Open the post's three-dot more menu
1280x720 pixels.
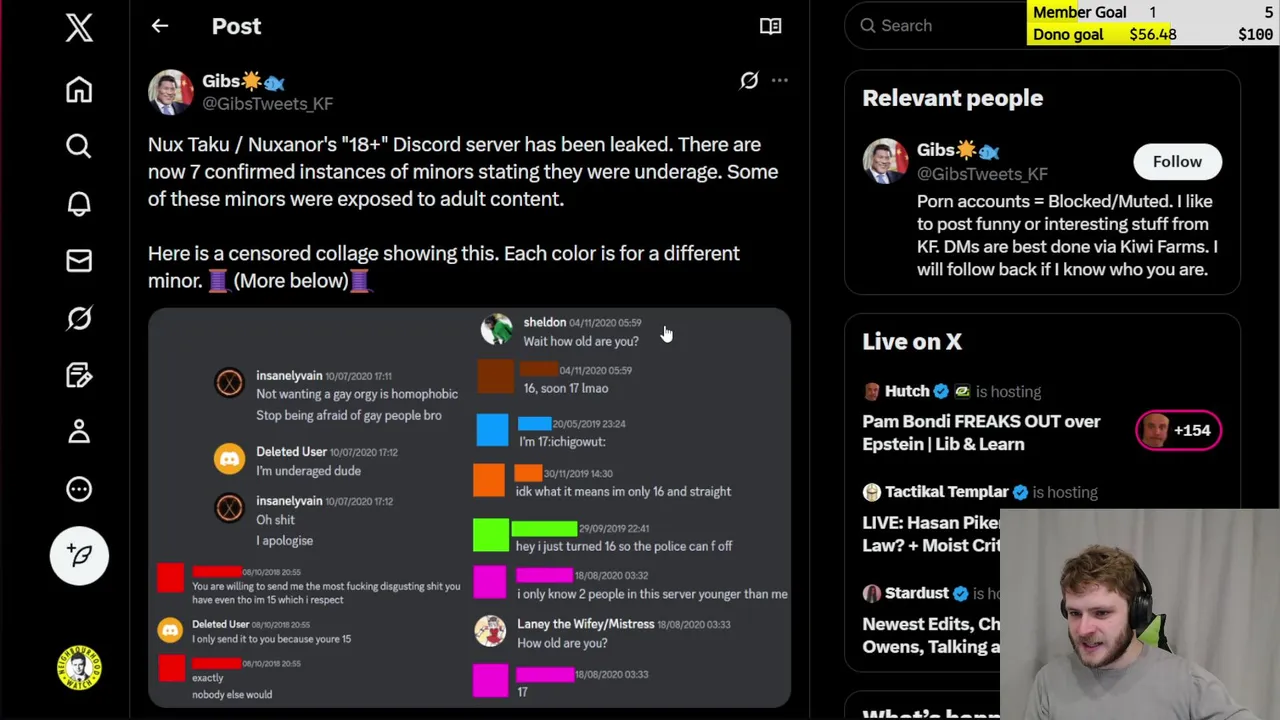[780, 81]
